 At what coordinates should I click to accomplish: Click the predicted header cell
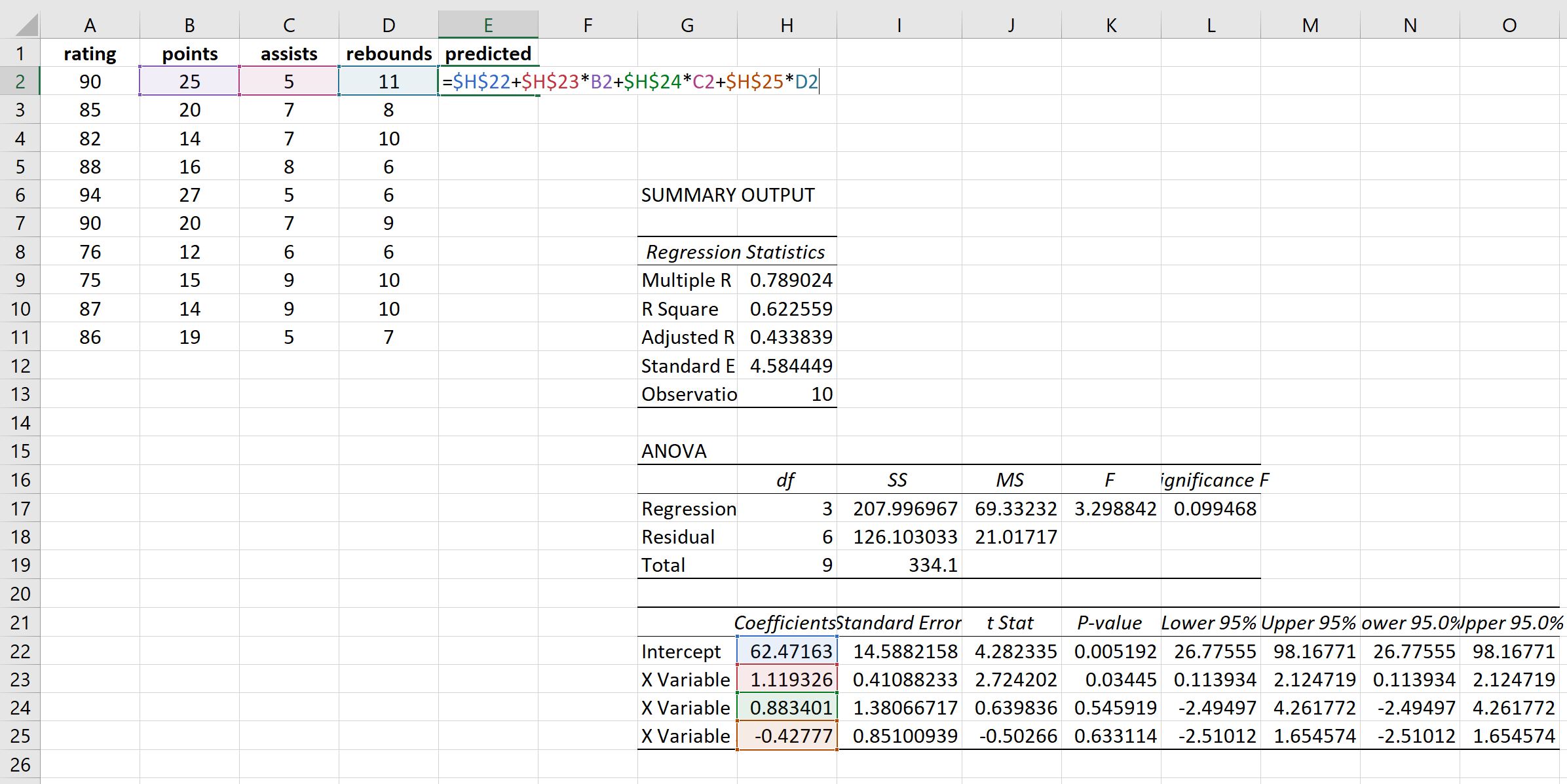[488, 53]
